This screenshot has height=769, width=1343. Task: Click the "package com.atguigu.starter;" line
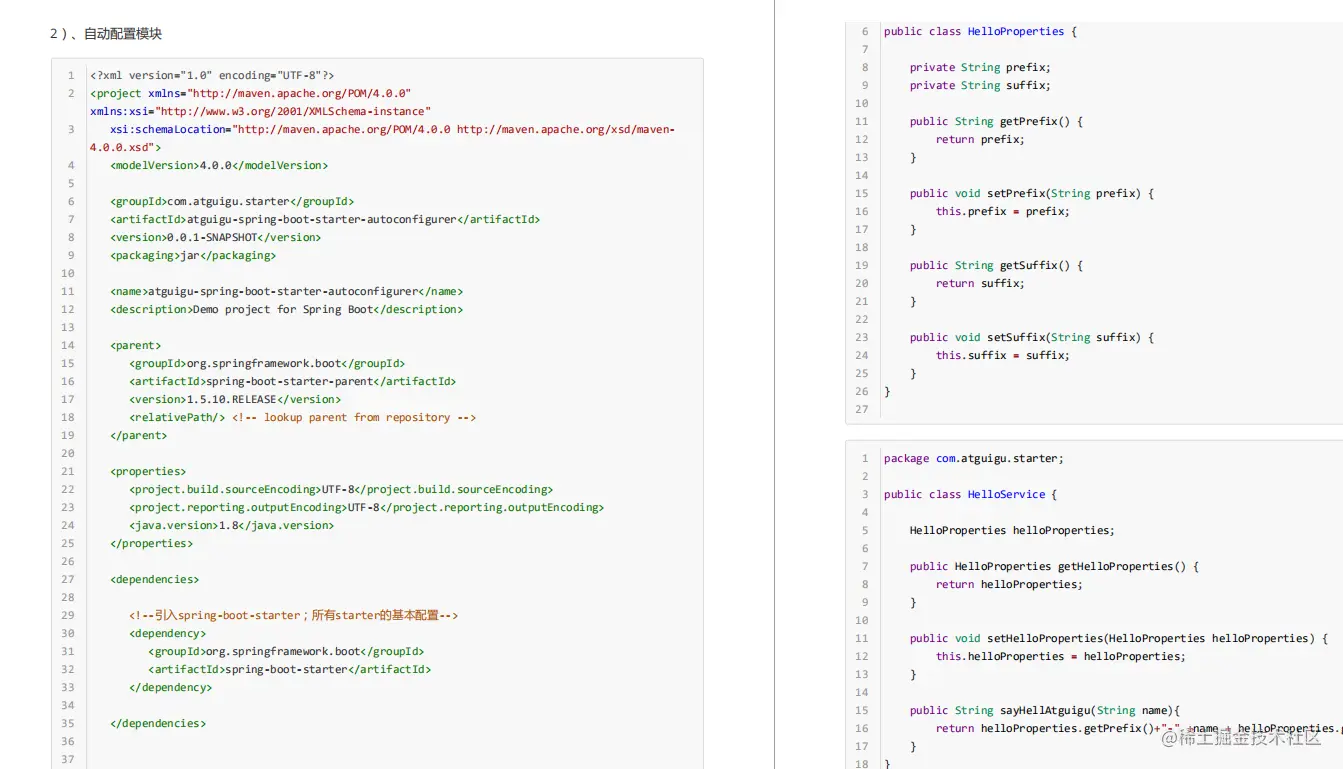coord(974,458)
